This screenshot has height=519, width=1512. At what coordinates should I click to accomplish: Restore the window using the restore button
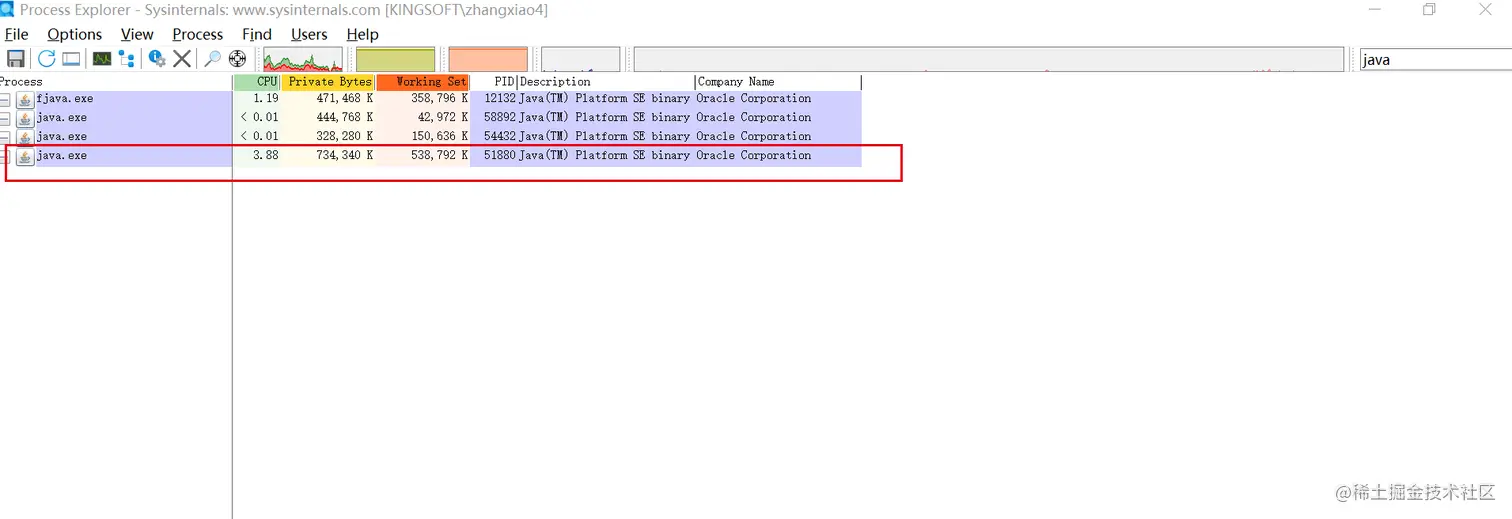pos(1429,10)
